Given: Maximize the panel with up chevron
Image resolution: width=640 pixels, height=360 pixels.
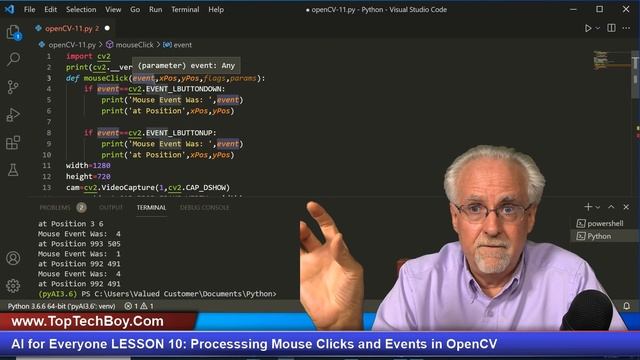Looking at the screenshot, I should (x=611, y=207).
